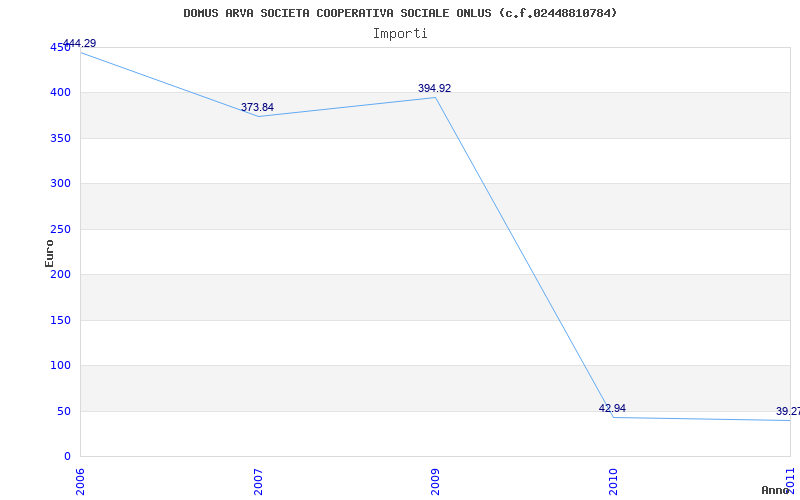
Task: Click the 2010 x-axis tick label
Action: point(613,482)
